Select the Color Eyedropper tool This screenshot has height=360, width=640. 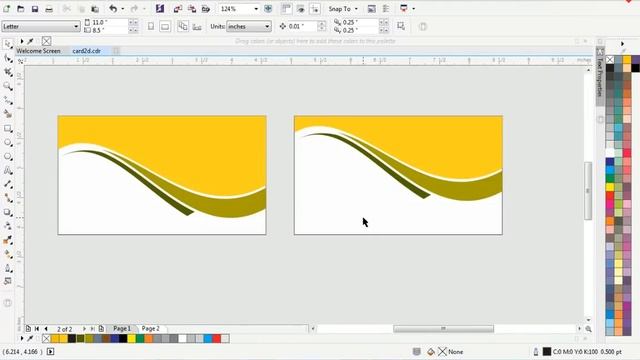coord(7,240)
